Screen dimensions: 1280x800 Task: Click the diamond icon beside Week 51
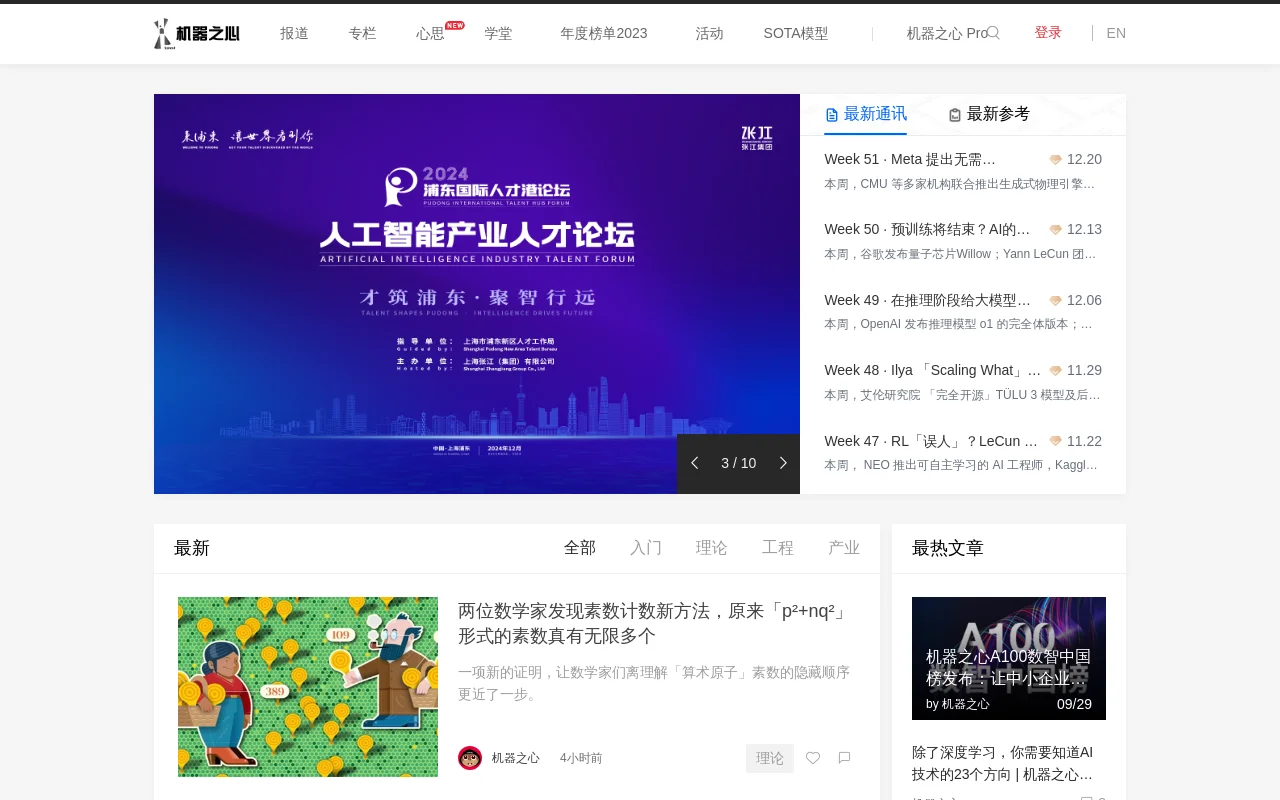[x=1055, y=160]
